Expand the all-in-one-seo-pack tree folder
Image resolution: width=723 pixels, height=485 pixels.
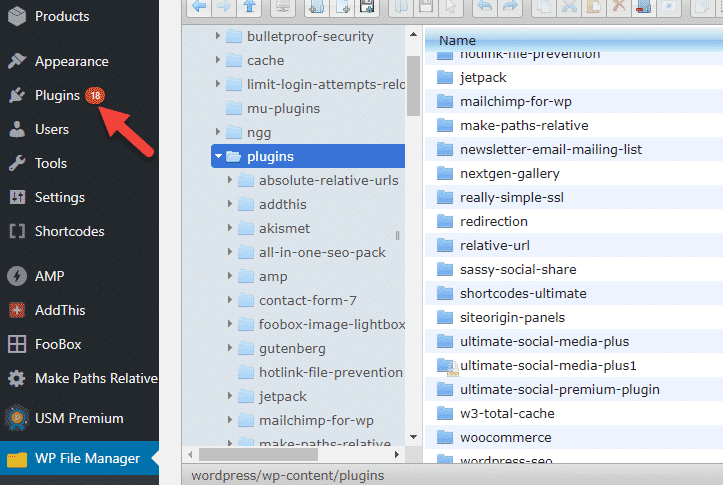[230, 252]
